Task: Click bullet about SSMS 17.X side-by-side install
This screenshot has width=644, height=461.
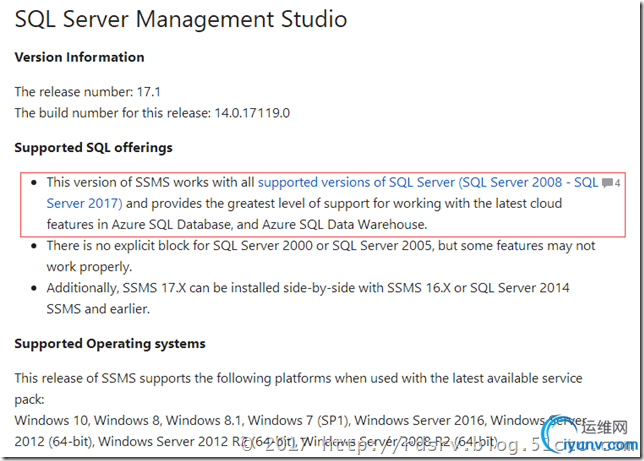Action: tap(308, 298)
